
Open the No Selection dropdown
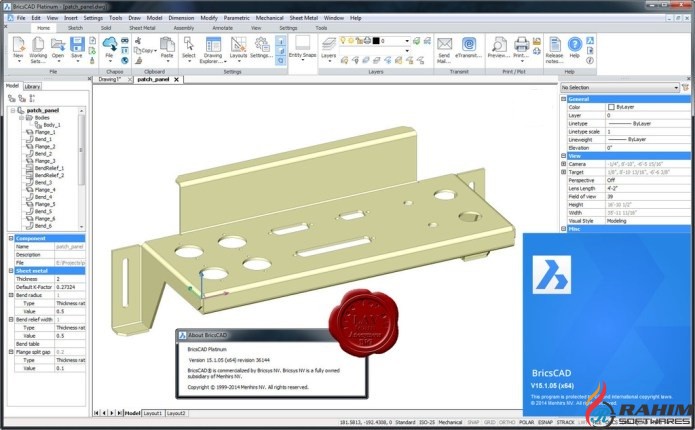click(676, 88)
